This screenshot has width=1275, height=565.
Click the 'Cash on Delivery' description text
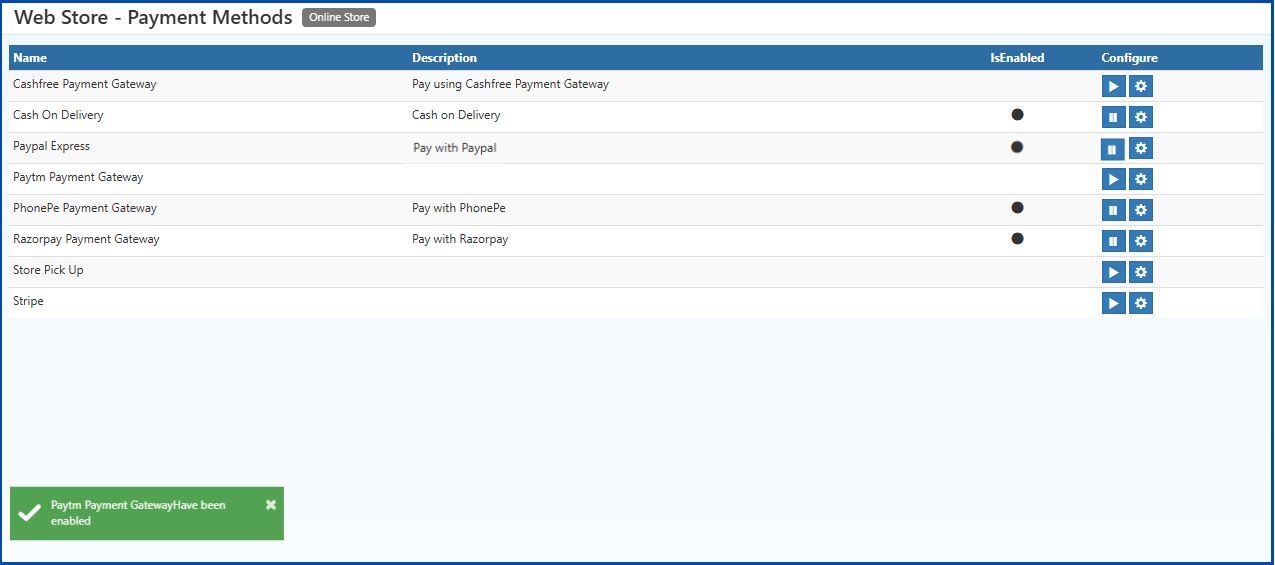click(x=456, y=116)
